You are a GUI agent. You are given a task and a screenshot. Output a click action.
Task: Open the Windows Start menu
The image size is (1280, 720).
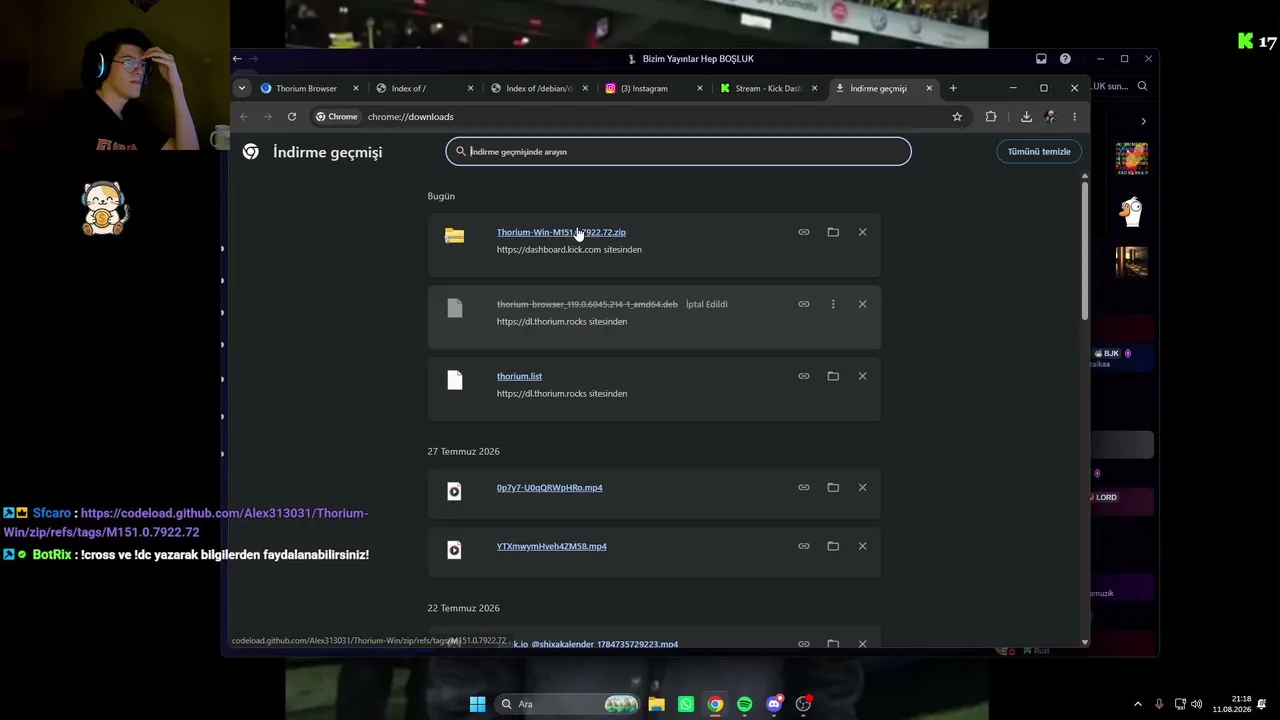tap(478, 704)
